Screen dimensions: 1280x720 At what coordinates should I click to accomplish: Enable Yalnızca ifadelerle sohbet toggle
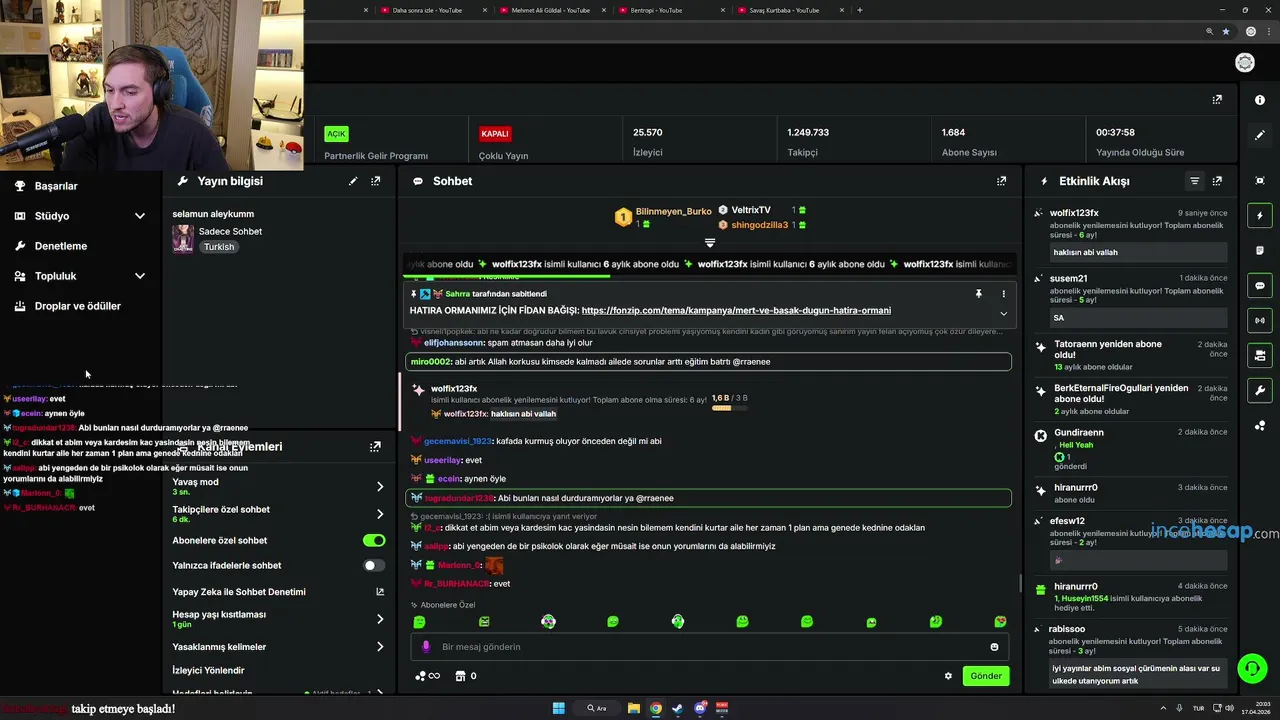[374, 565]
